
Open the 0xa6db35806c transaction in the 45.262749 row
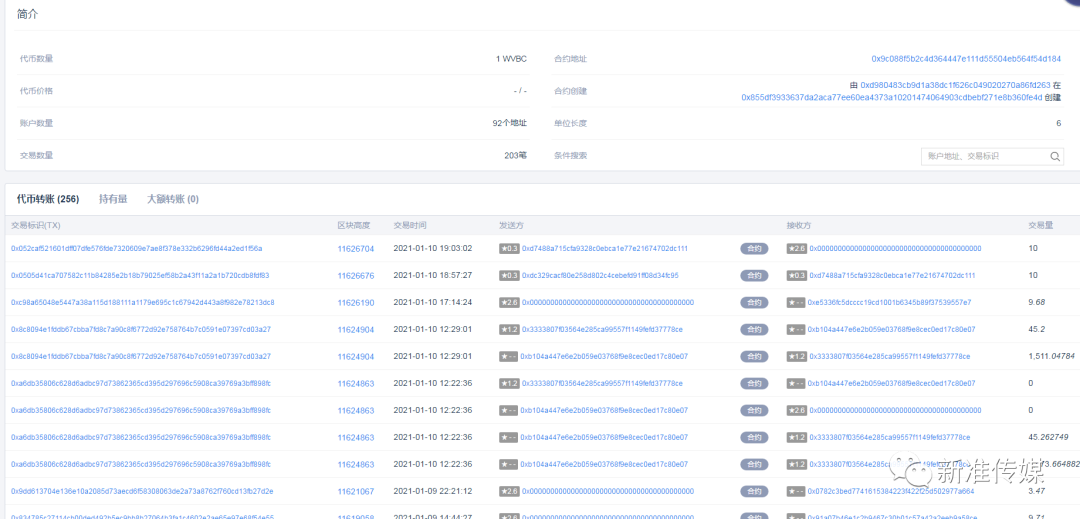click(x=141, y=437)
